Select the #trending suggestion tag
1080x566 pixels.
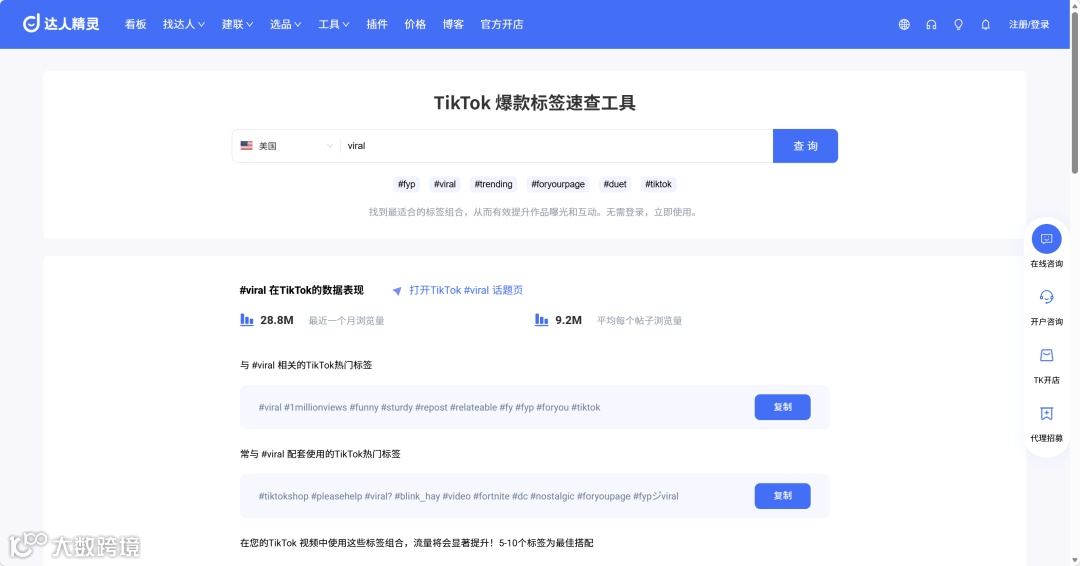pyautogui.click(x=493, y=184)
